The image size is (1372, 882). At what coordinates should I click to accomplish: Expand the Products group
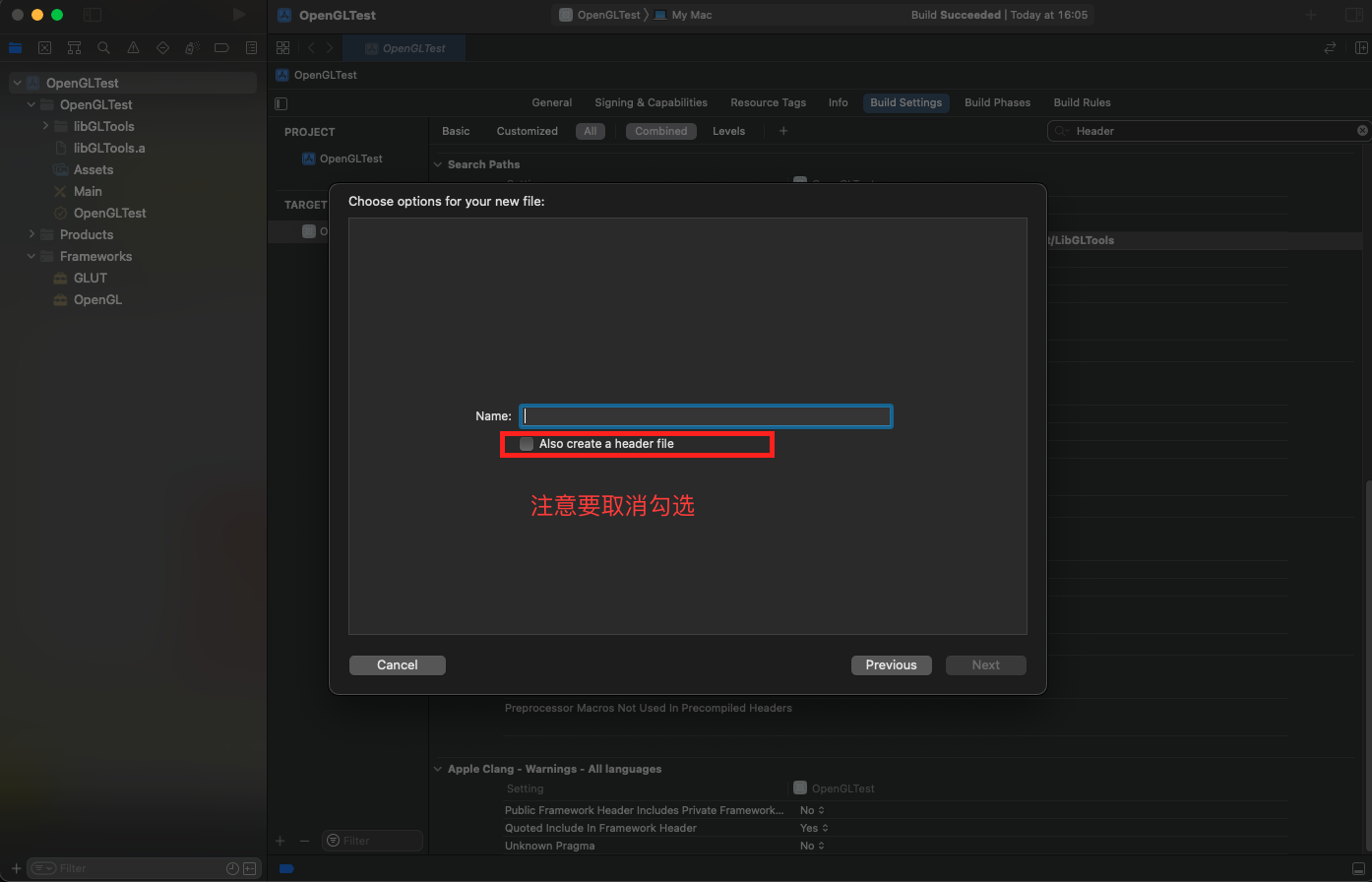pos(31,234)
